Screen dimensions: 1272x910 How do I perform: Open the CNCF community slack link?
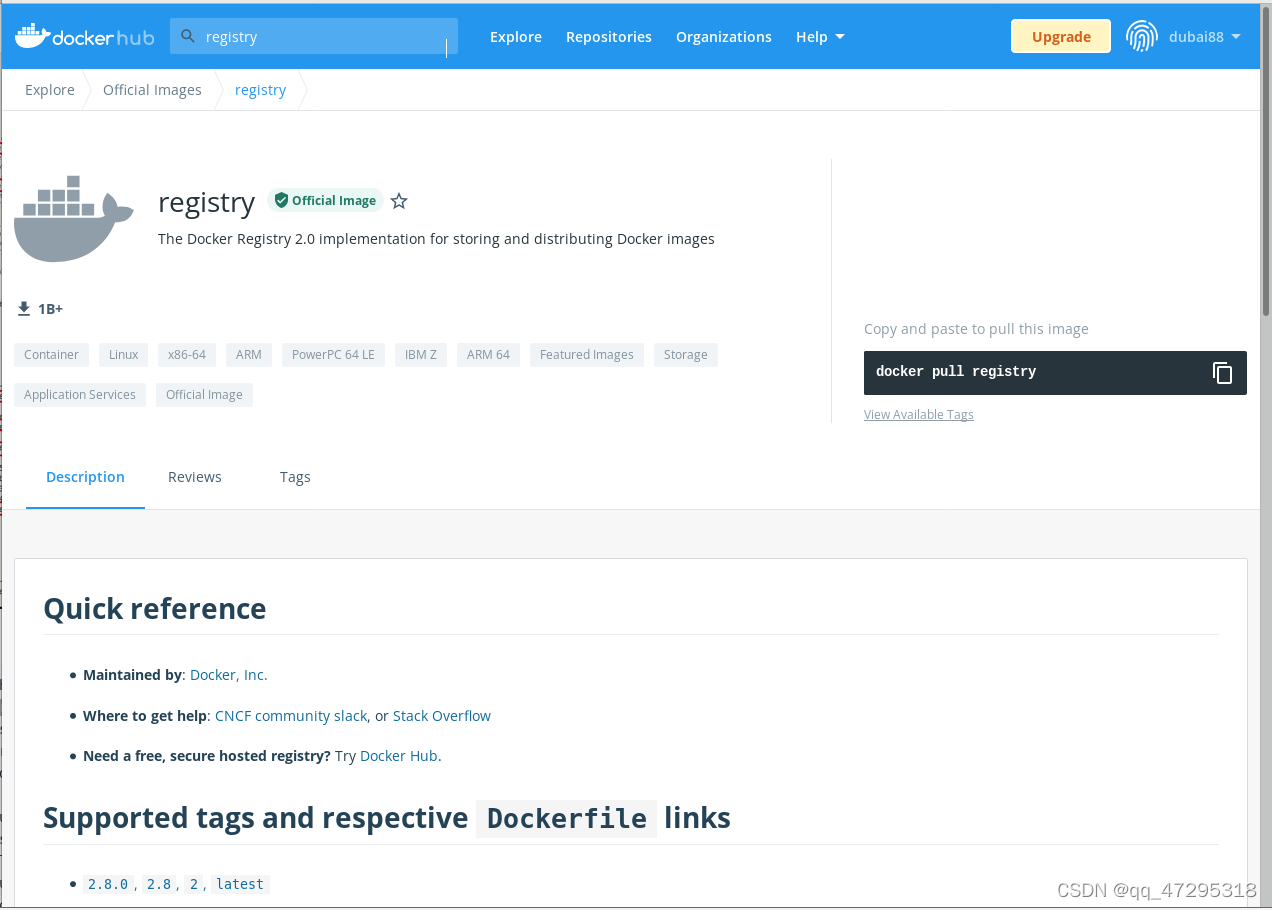[291, 716]
